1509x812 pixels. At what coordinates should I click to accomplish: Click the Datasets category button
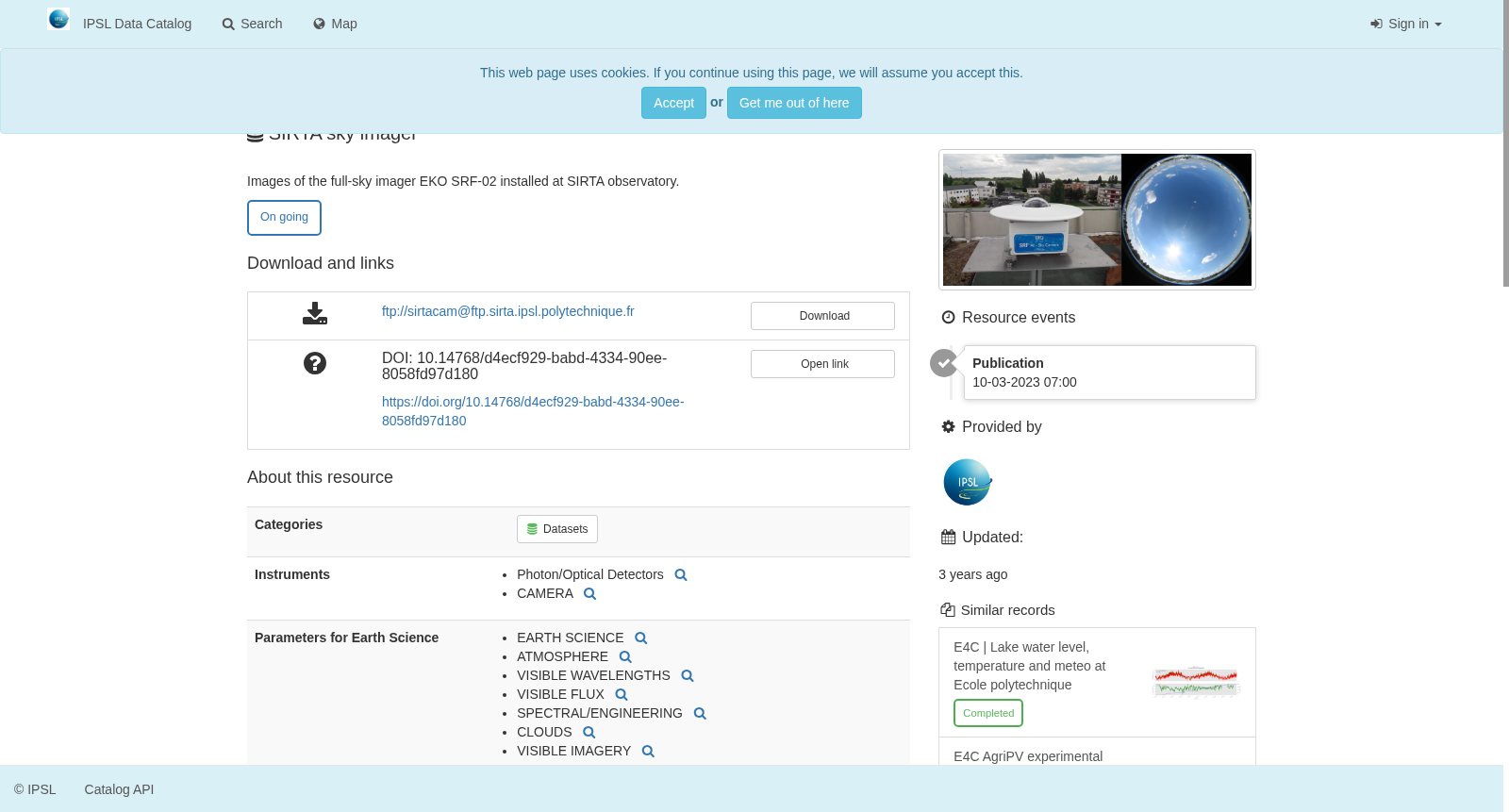[x=557, y=529]
